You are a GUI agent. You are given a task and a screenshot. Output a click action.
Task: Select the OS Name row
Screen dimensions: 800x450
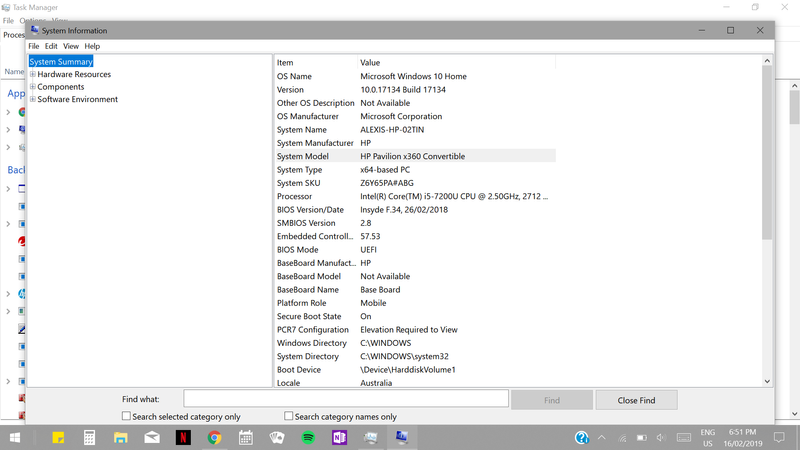pos(415,76)
